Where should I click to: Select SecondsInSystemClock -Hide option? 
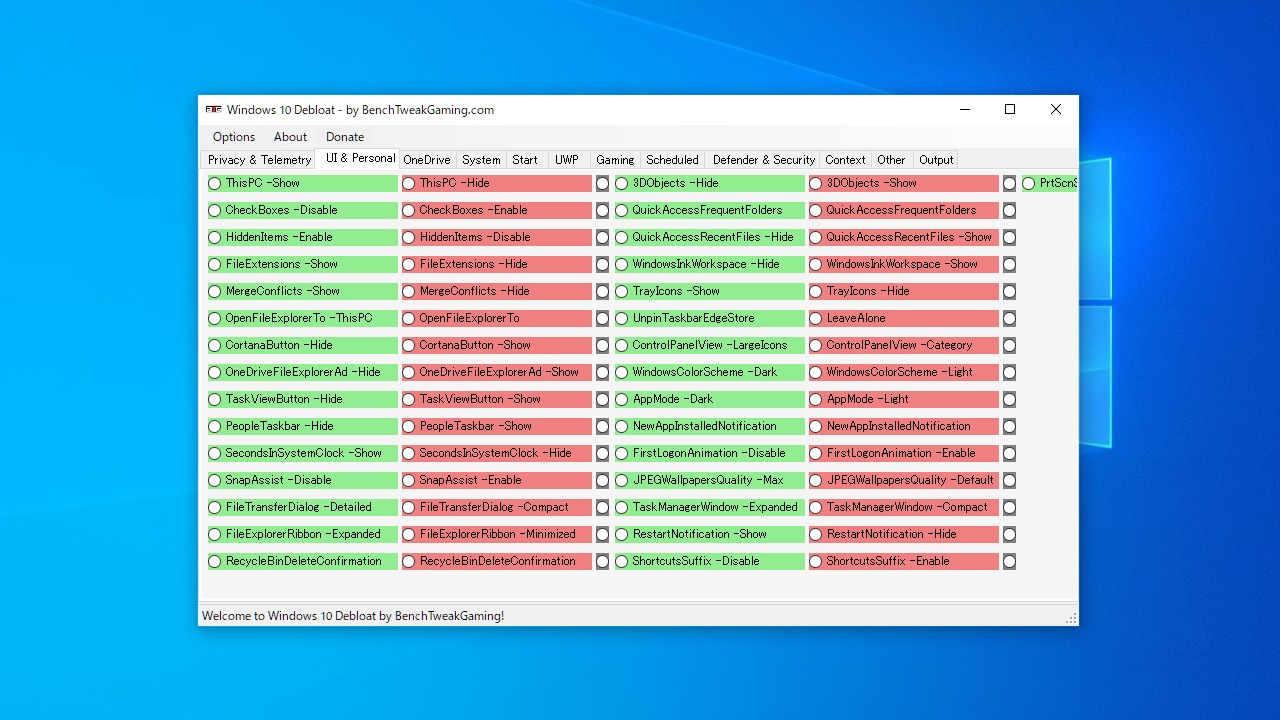click(496, 454)
